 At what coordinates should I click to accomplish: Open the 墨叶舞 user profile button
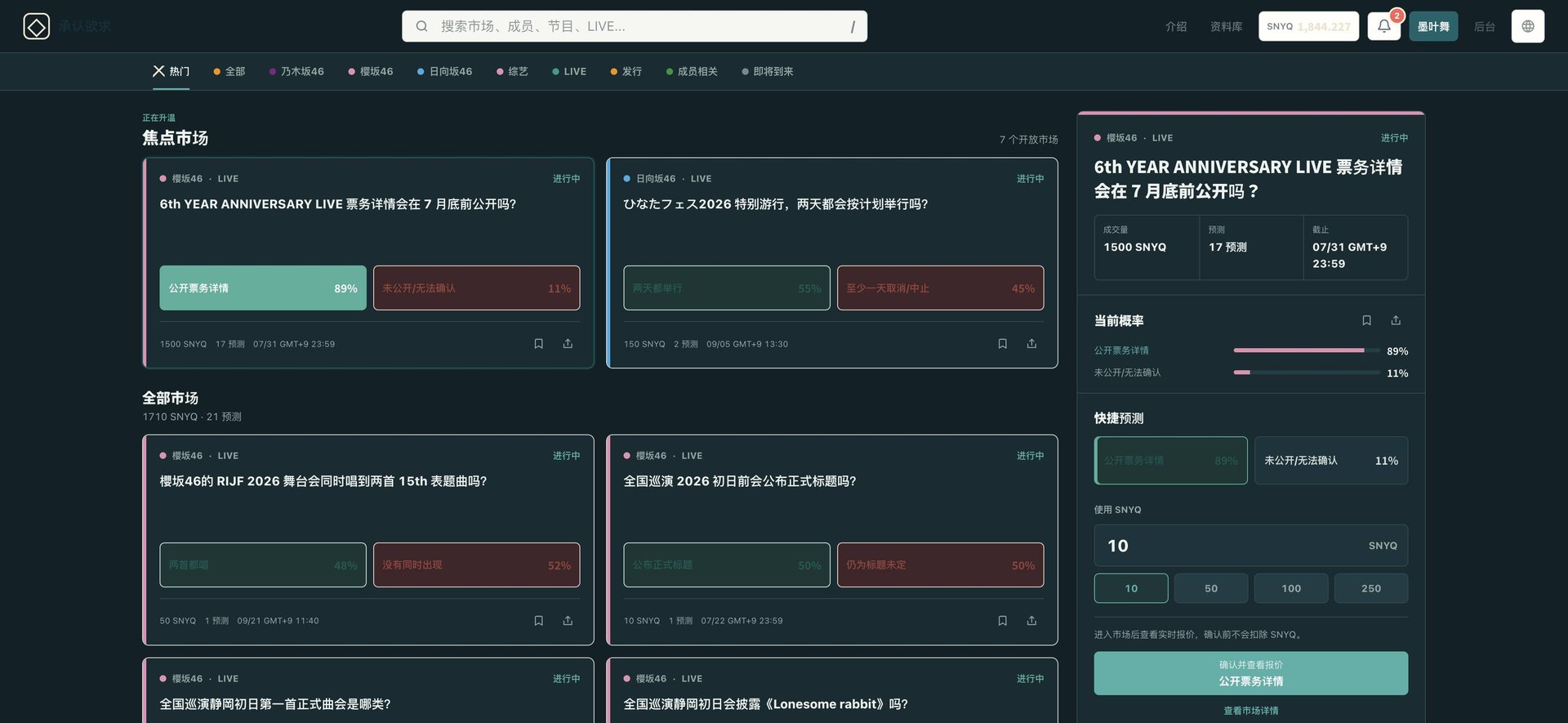[x=1433, y=26]
